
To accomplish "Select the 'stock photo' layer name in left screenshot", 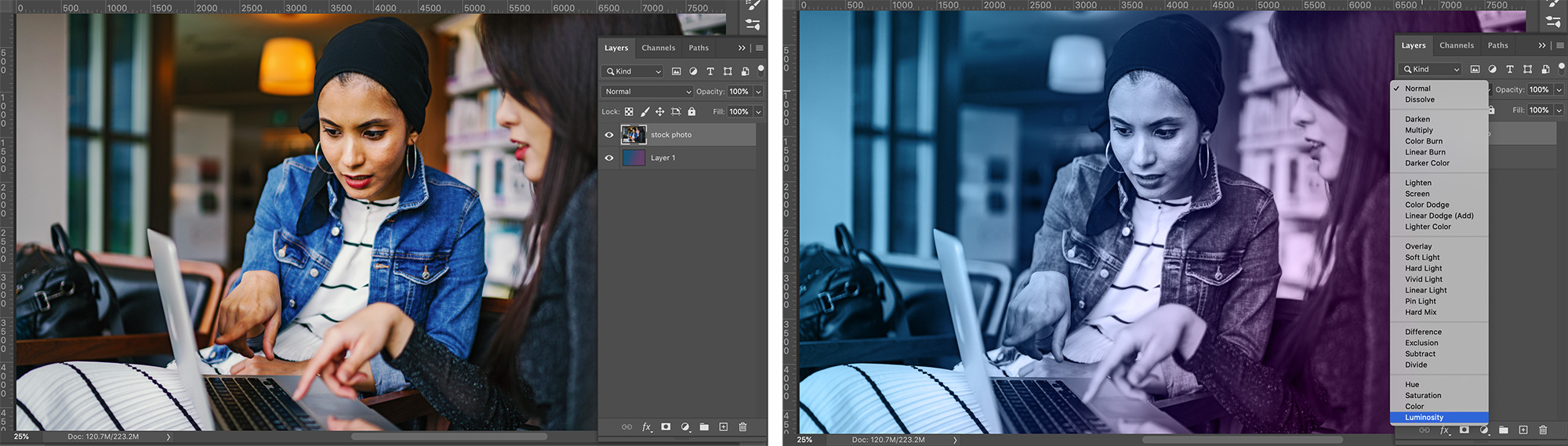I will pyautogui.click(x=671, y=135).
